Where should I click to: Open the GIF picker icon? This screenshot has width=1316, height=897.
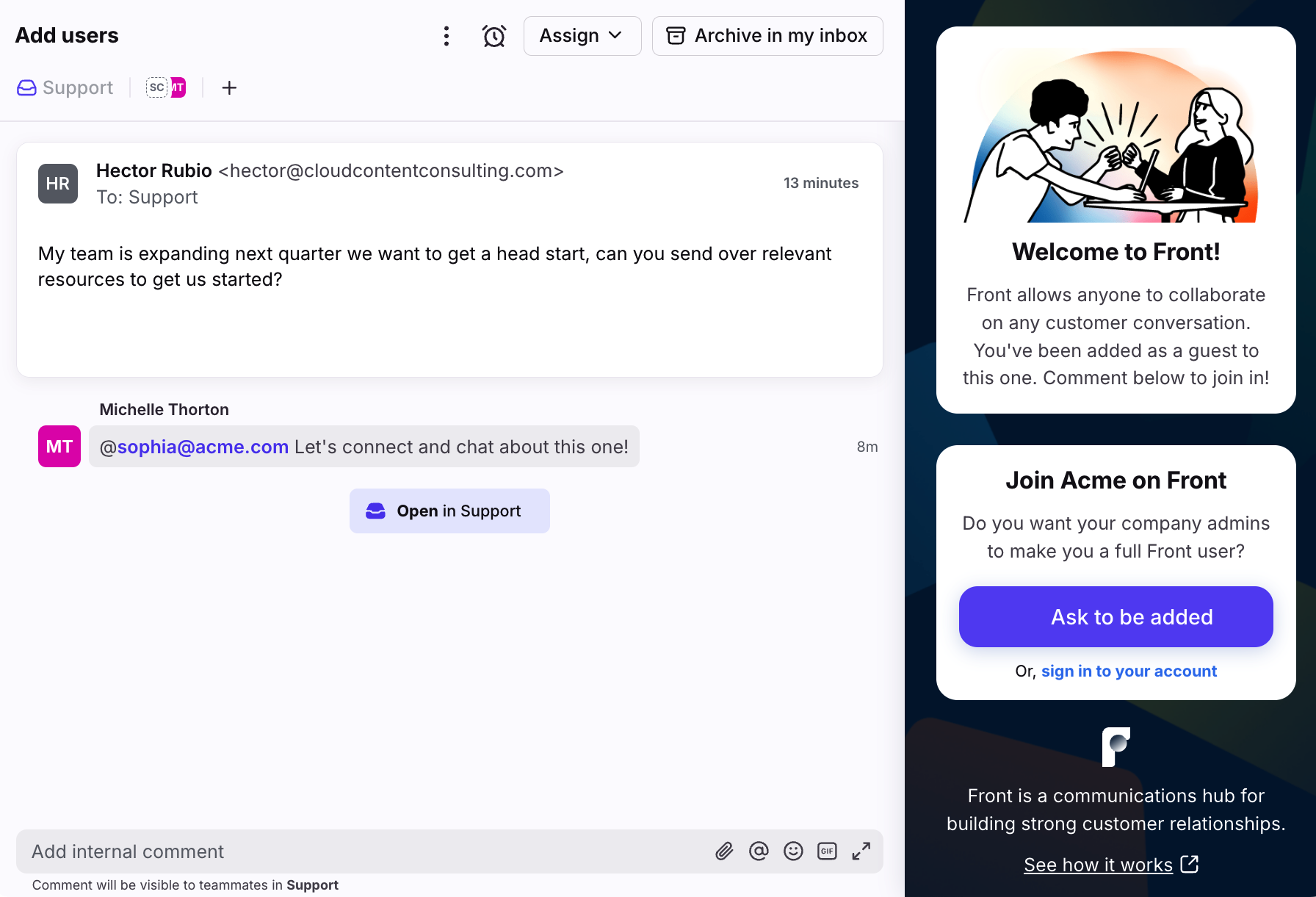[828, 851]
